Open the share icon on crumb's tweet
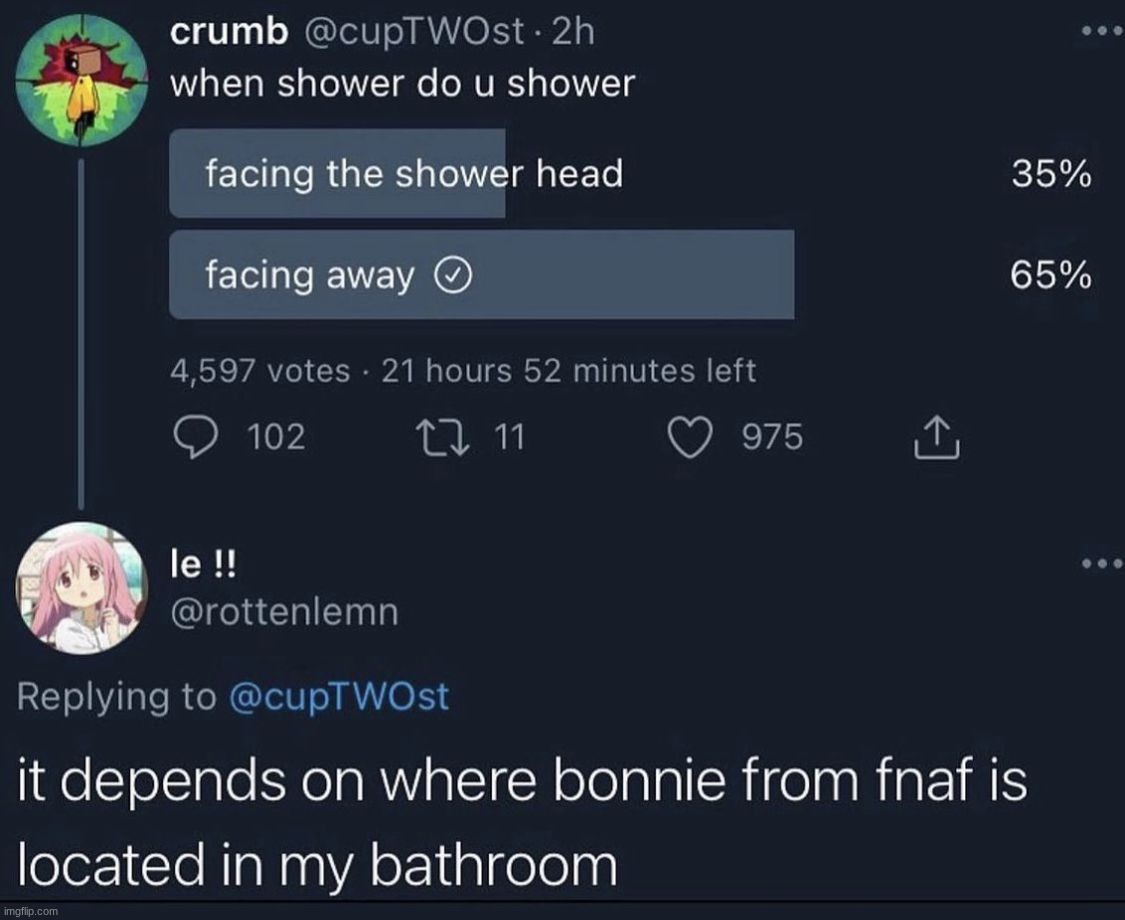This screenshot has width=1125, height=920. click(x=937, y=436)
